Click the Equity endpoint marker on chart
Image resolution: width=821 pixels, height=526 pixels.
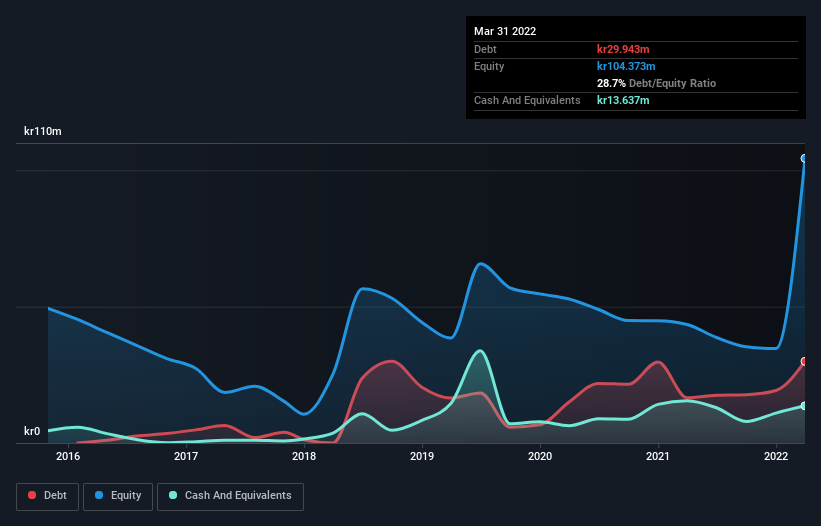pos(804,159)
